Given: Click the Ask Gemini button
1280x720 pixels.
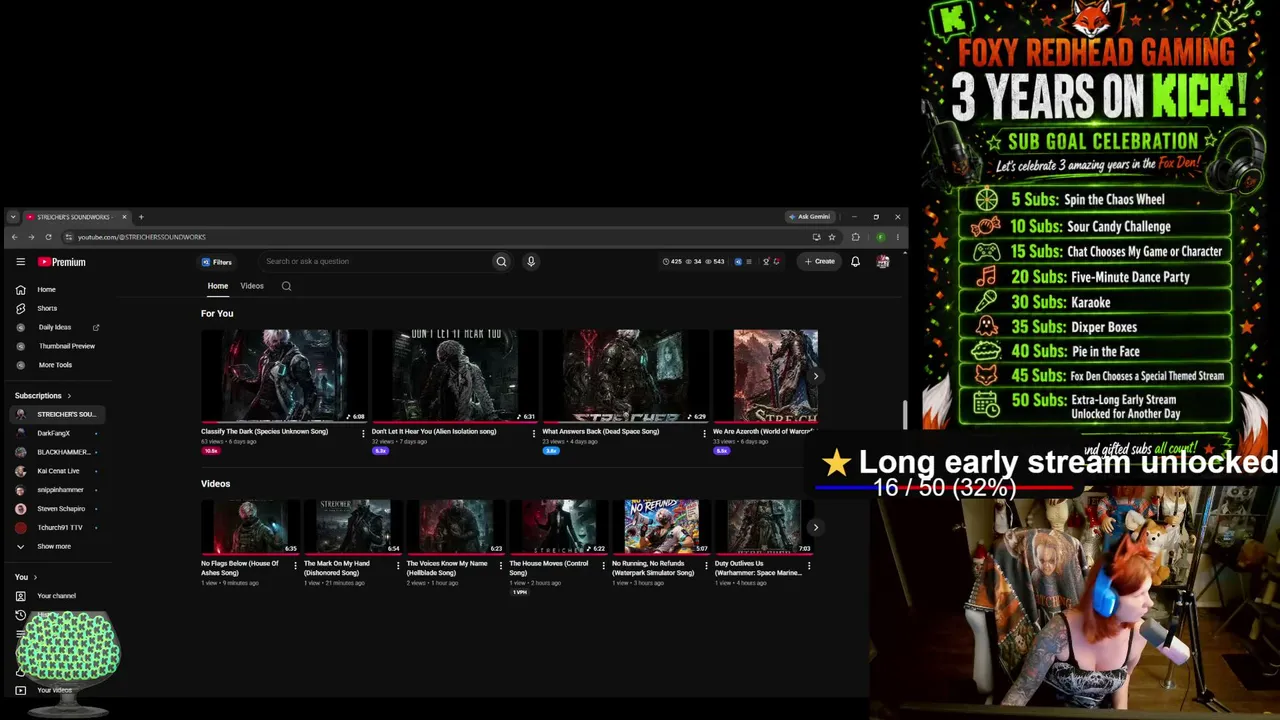Looking at the screenshot, I should coord(809,217).
